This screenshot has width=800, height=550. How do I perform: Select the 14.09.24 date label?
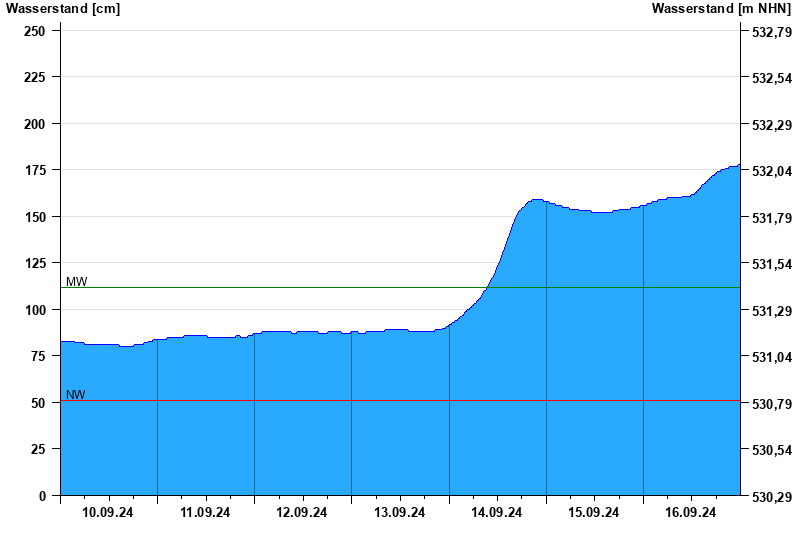(x=496, y=512)
